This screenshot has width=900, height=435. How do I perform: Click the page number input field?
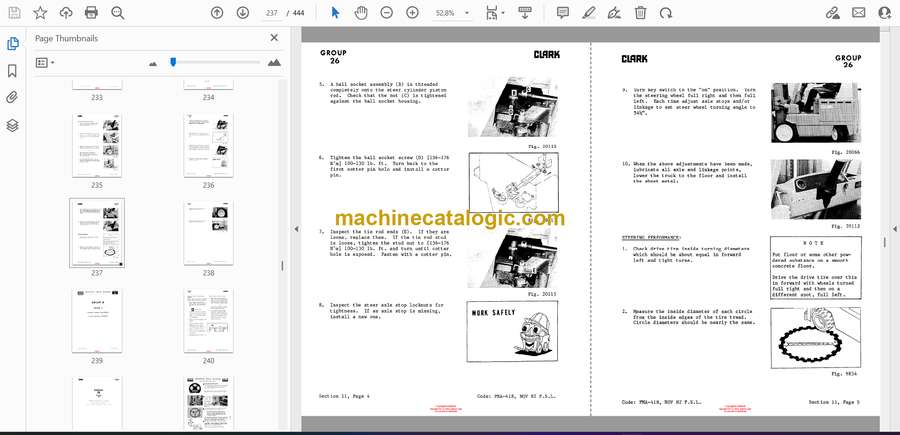273,13
